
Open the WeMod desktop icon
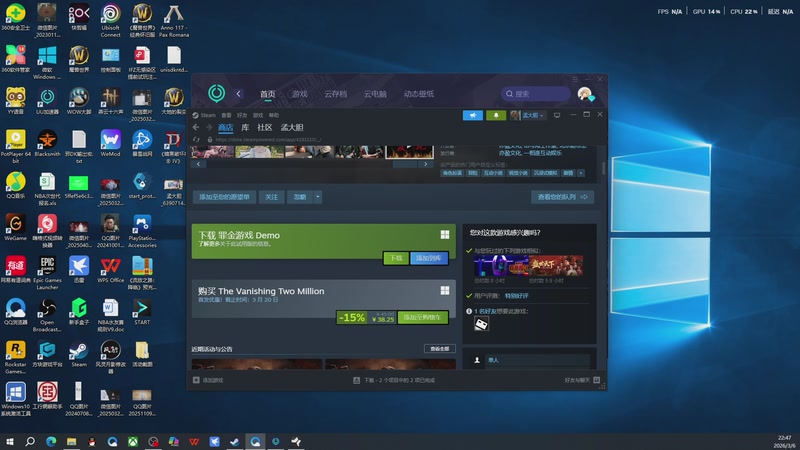[x=110, y=143]
